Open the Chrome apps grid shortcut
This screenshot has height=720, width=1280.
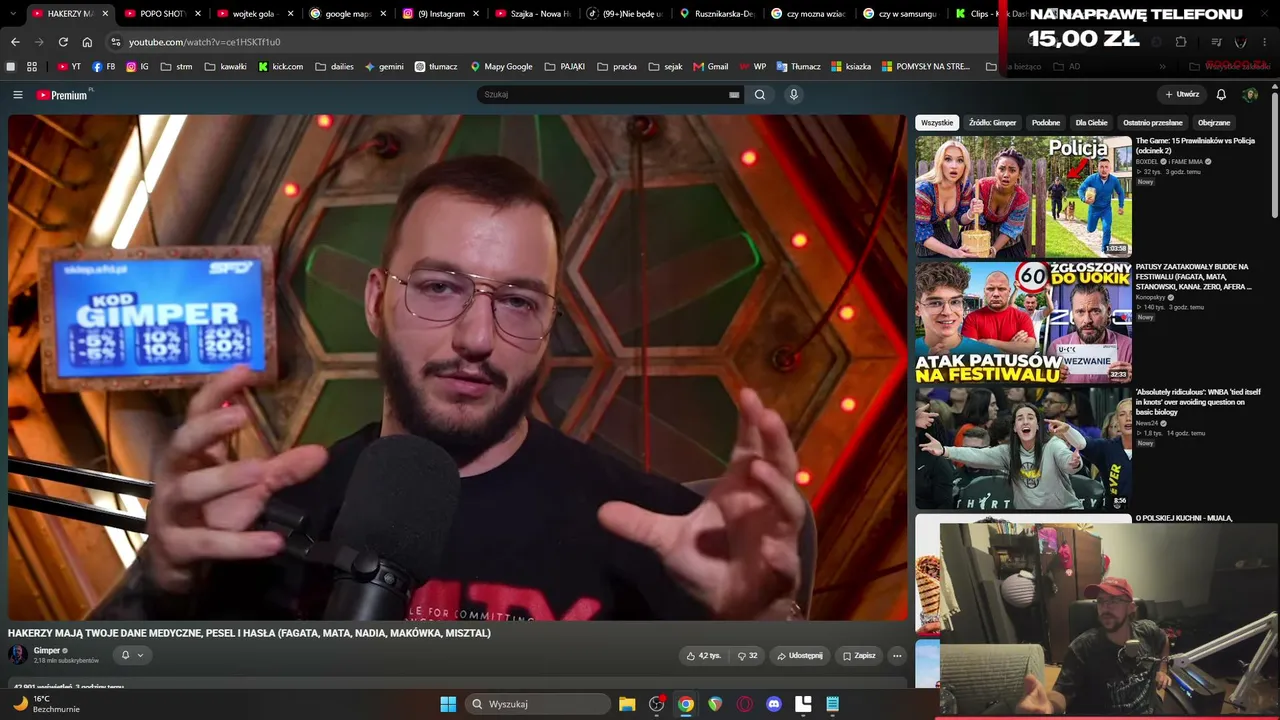32,67
